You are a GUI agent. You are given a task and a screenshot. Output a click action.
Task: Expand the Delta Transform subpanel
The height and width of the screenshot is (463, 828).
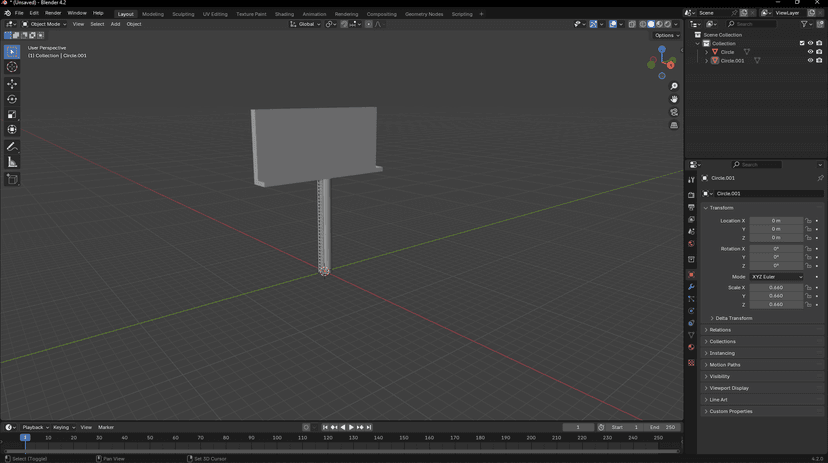pos(733,318)
